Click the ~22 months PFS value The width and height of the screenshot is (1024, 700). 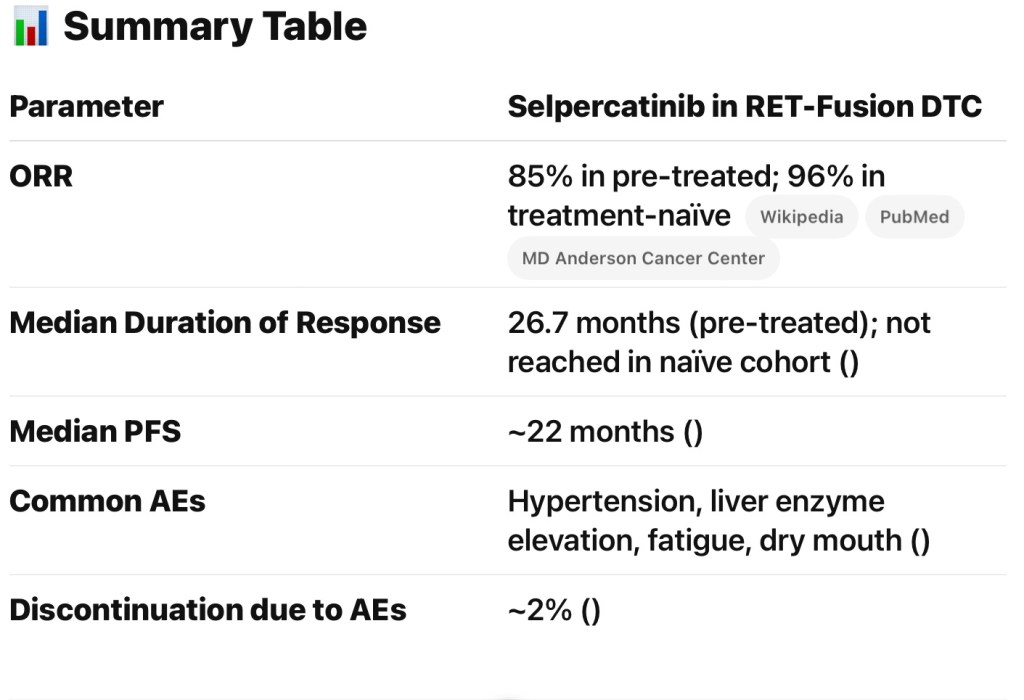(591, 432)
